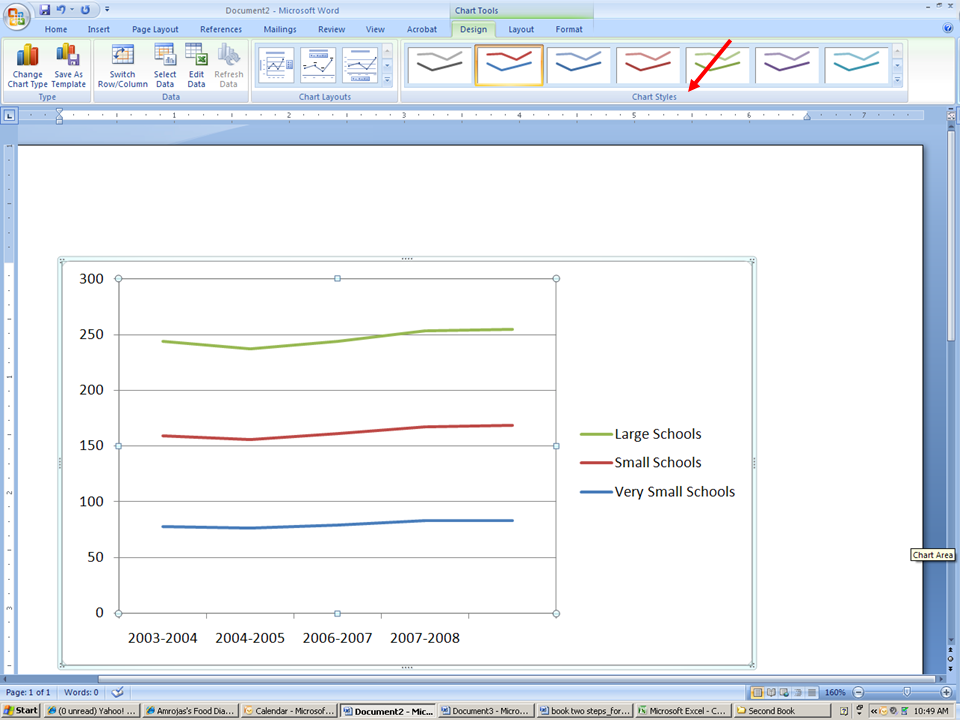Click Edit Data to open Excel
Screen dimensions: 960x720
[x=196, y=66]
